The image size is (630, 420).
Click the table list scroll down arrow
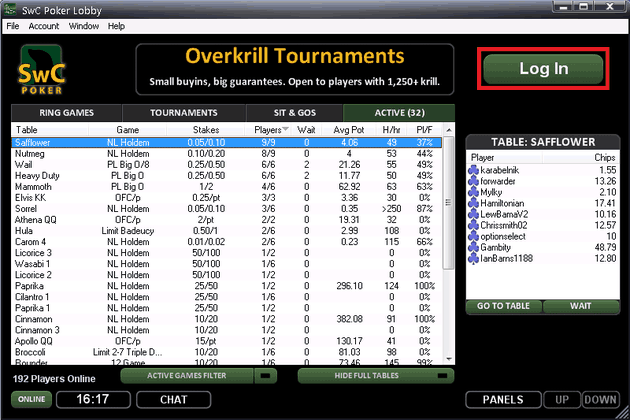point(449,359)
